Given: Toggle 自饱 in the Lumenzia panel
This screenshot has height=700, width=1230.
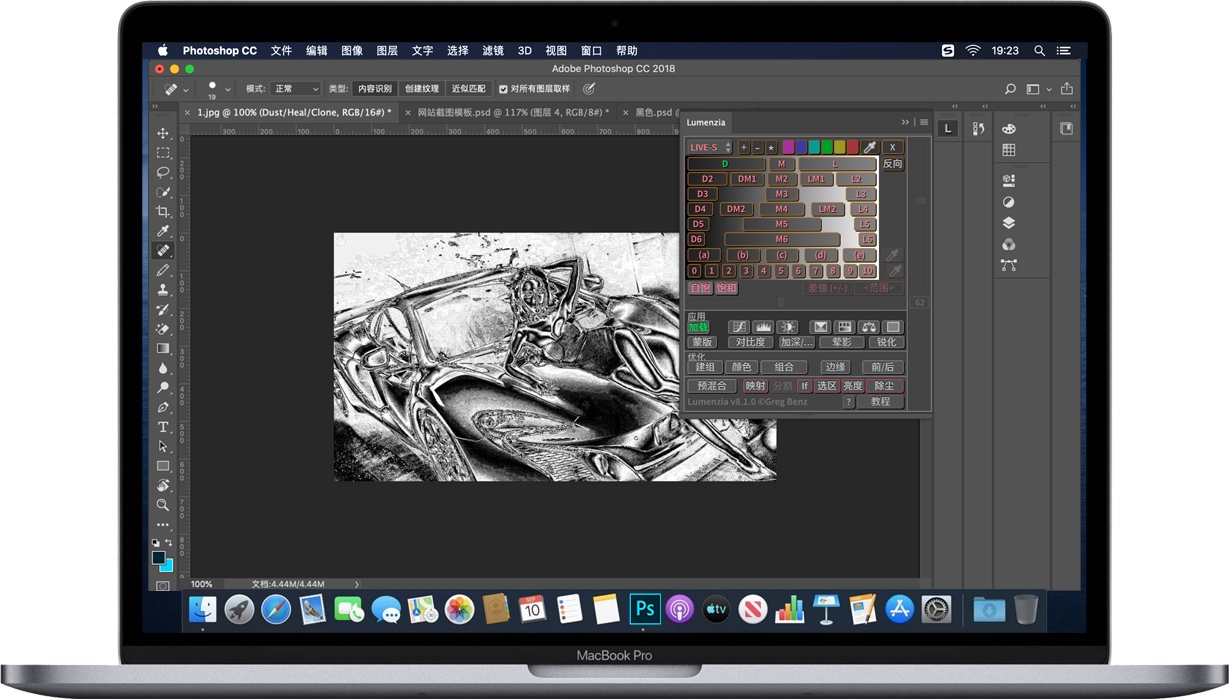Looking at the screenshot, I should (699, 287).
